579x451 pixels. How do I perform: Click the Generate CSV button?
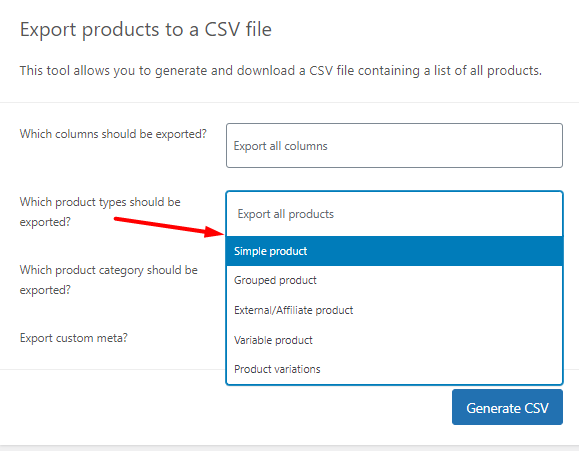coord(507,407)
